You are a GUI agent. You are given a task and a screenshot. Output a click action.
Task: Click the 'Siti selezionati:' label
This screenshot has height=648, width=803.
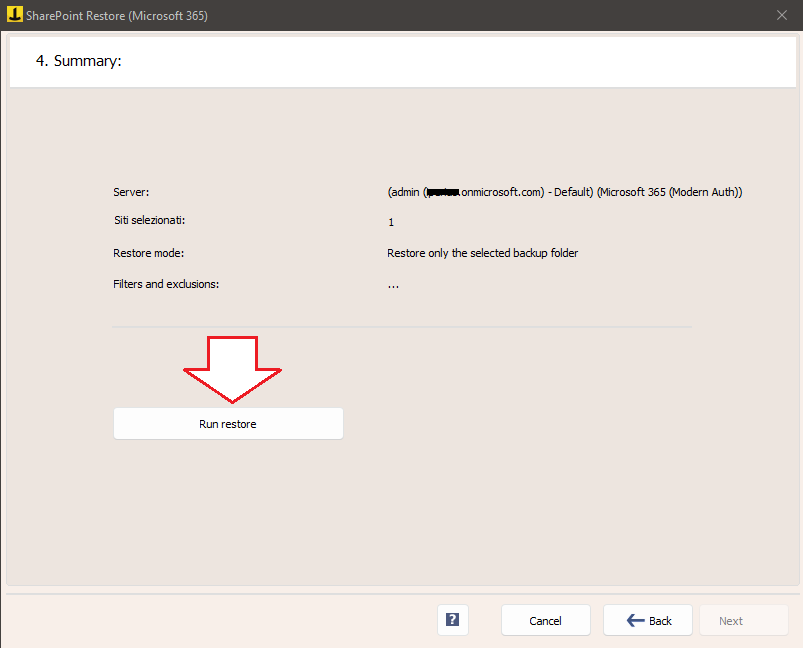(150, 220)
